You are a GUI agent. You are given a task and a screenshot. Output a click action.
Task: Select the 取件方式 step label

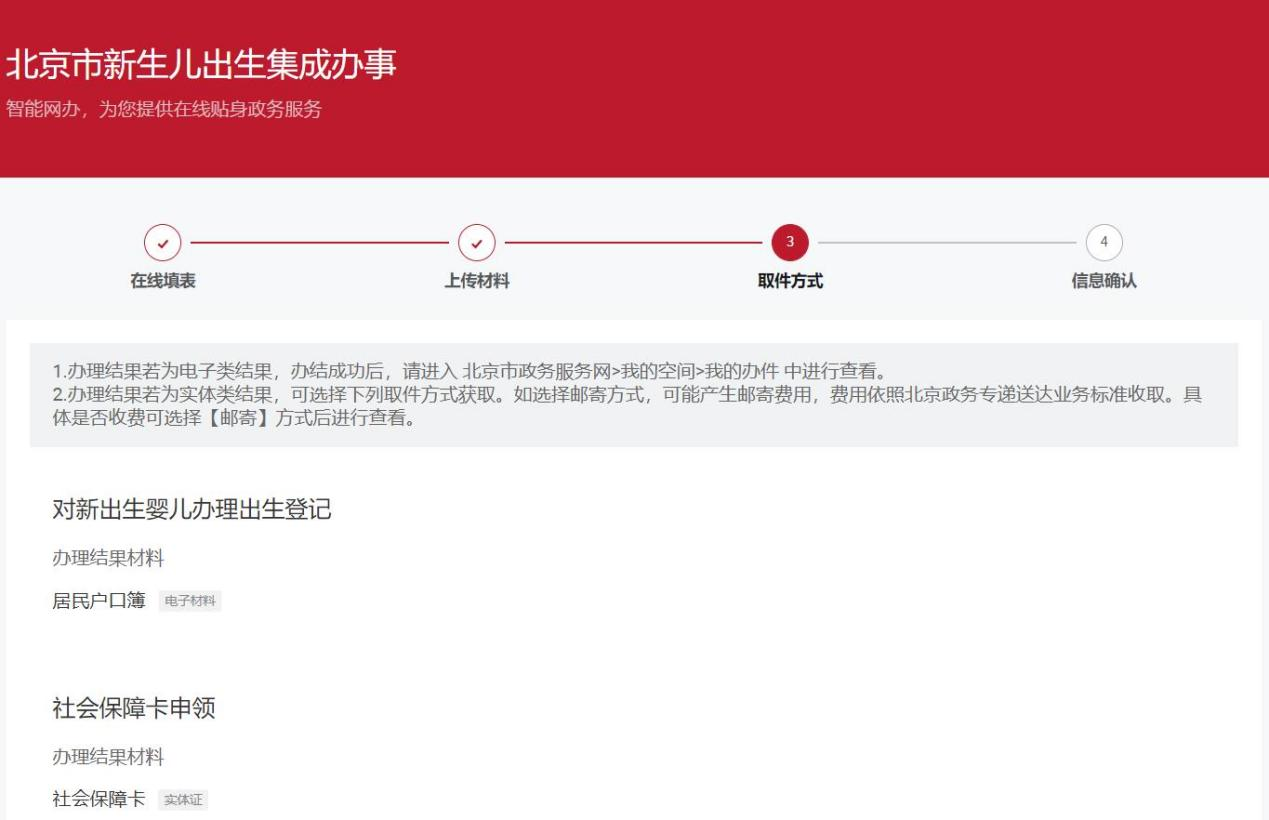pos(790,281)
